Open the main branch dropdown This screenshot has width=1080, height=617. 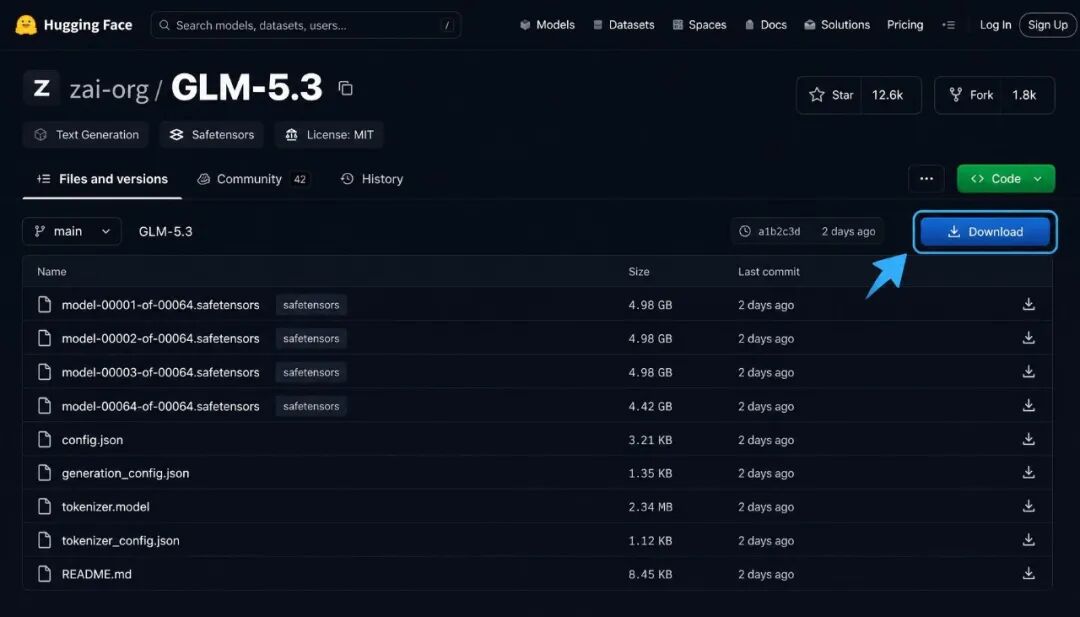coord(72,231)
